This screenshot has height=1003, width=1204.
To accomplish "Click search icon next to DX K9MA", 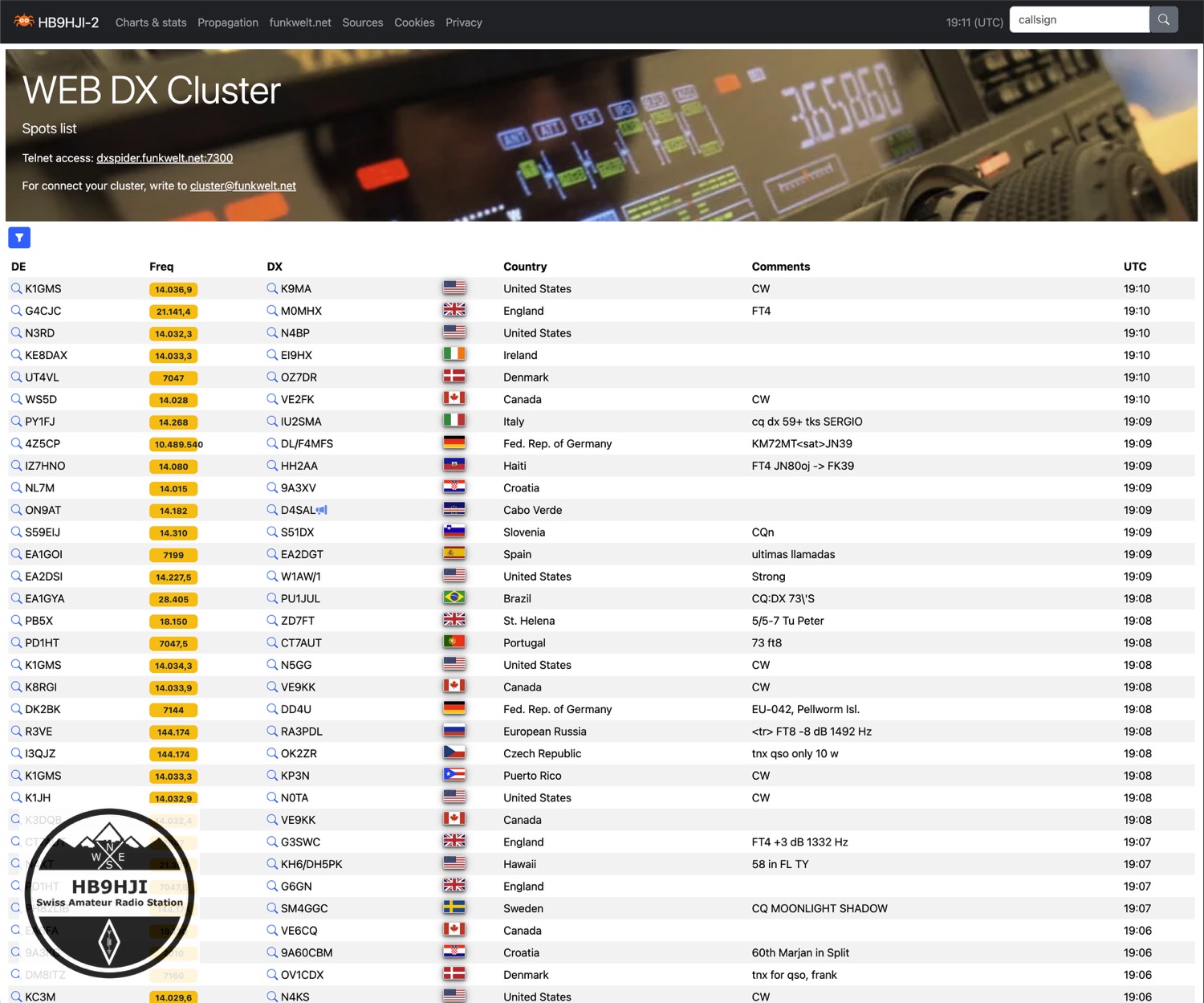I will tap(272, 288).
